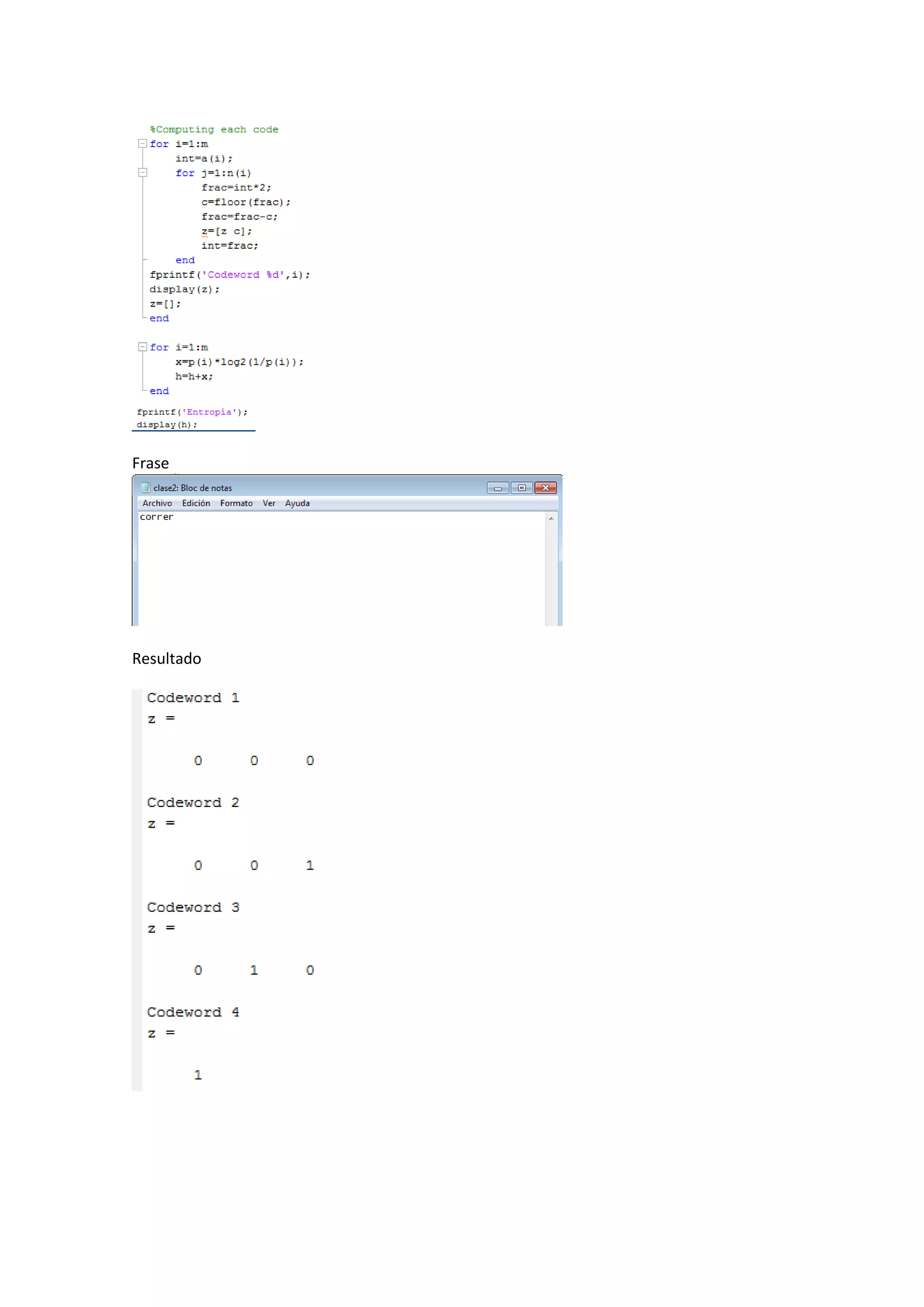
Task: Click the word correr in Notepad
Action: (157, 517)
